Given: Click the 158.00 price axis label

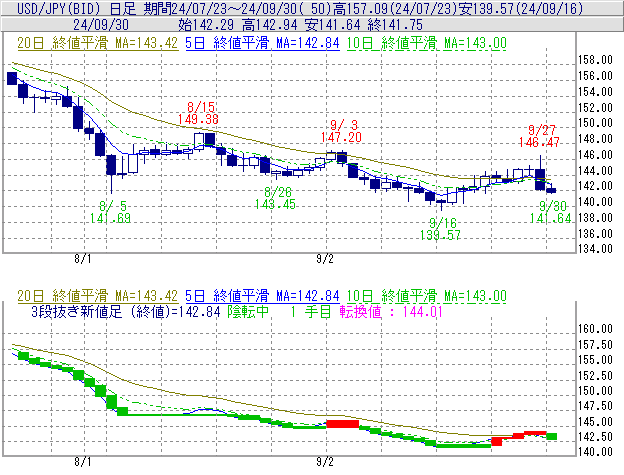Looking at the screenshot, I should tap(595, 60).
